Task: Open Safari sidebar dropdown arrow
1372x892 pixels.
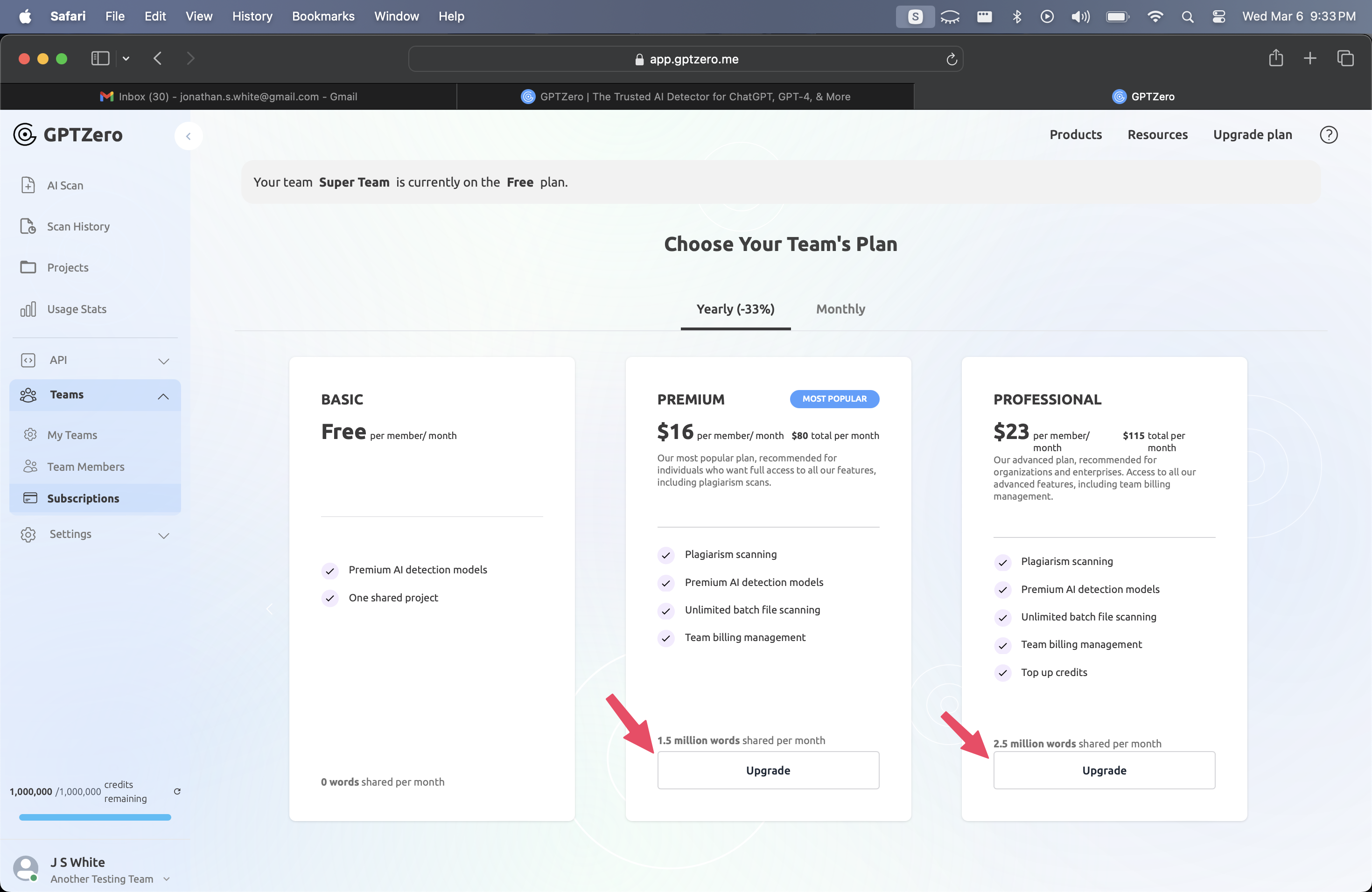Action: coord(126,58)
